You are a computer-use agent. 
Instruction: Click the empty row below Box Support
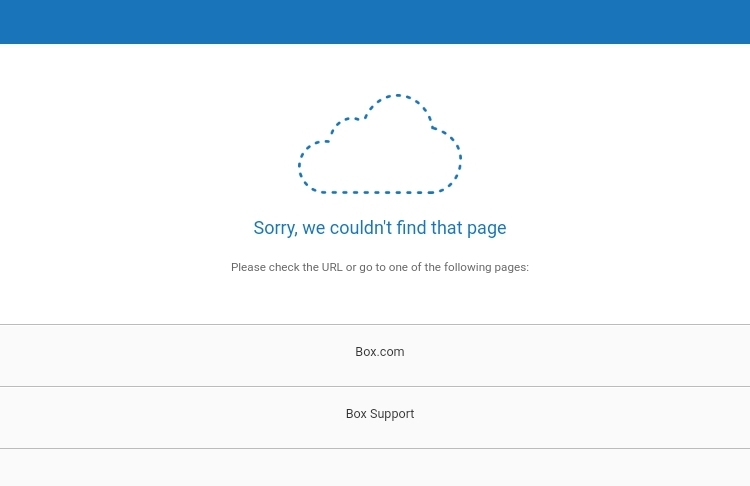[x=375, y=468]
